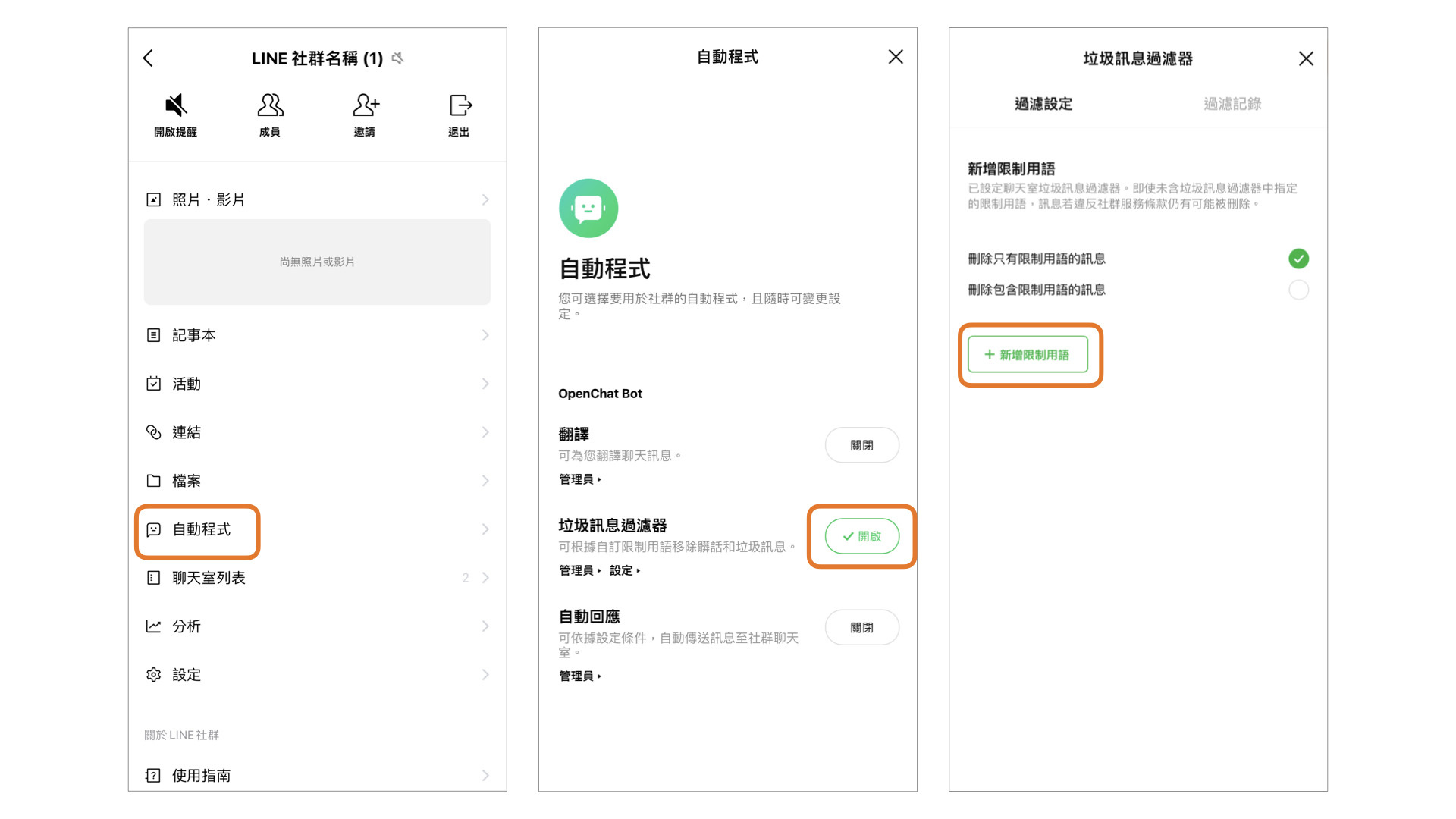Go back using the left arrow icon
1456x819 pixels.
(148, 58)
